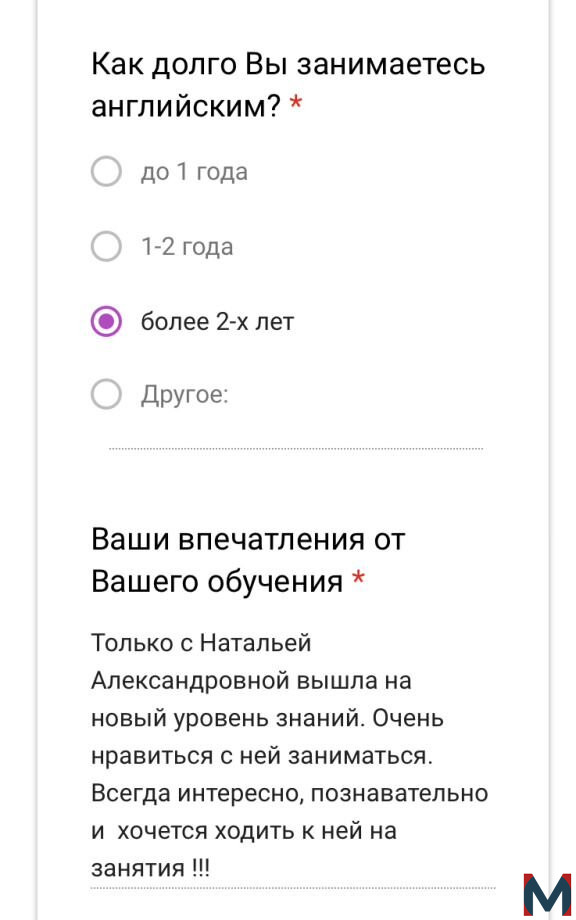Click the heading "Ваши впечатления от Вашего обучения"
The image size is (576, 920).
(248, 560)
